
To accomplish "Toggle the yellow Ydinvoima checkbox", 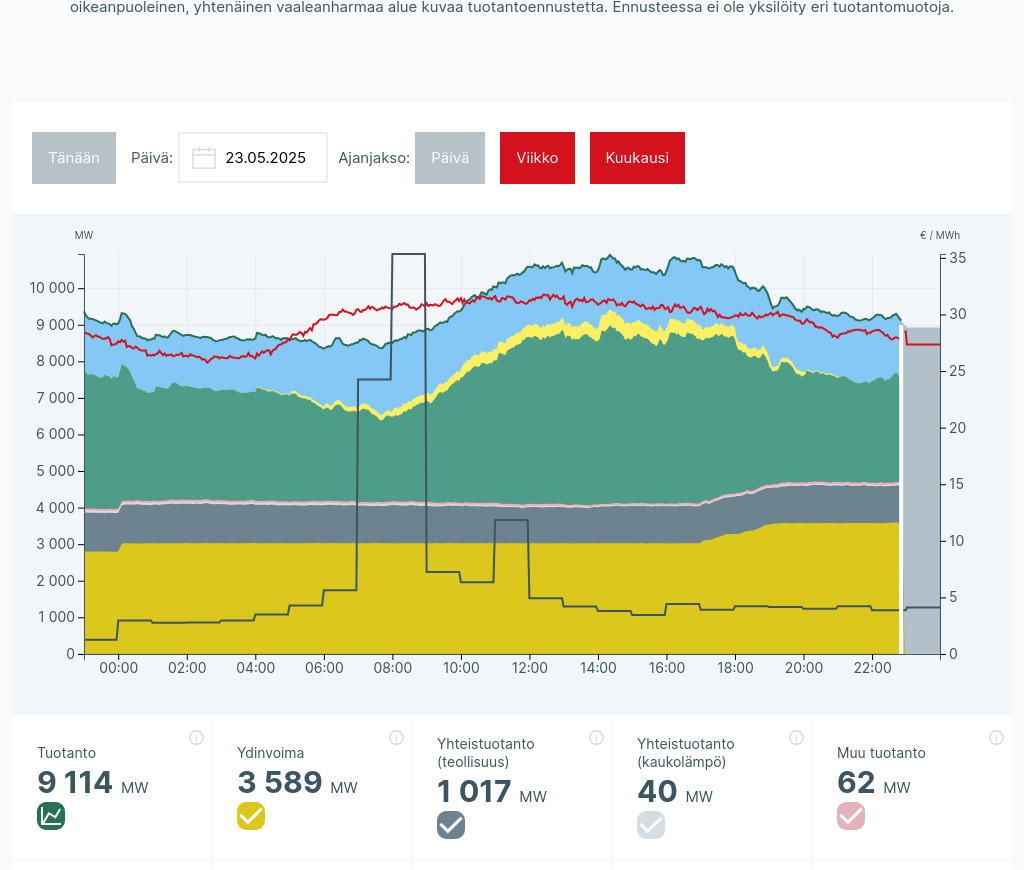I will [251, 816].
